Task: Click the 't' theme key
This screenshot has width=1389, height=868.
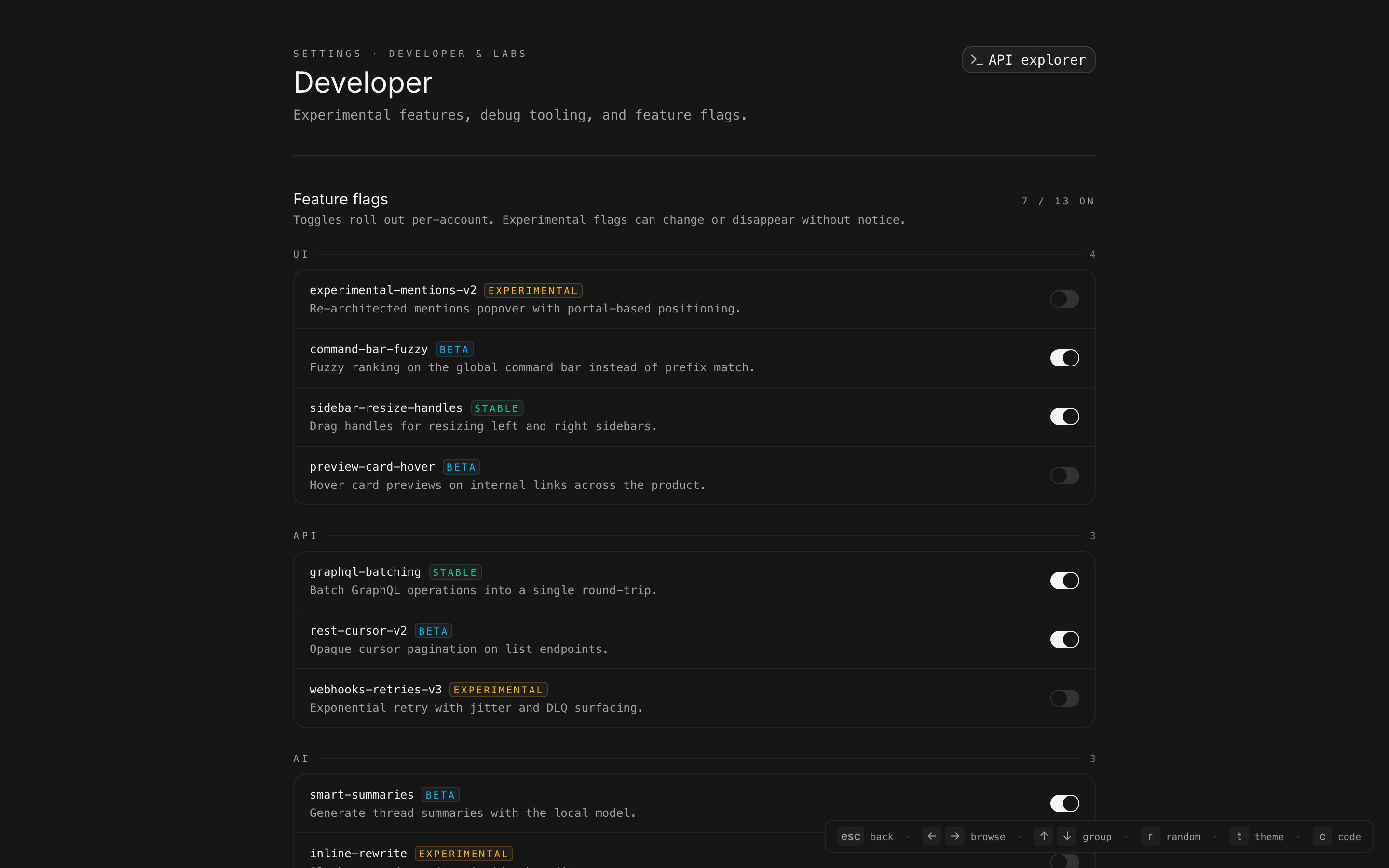Action: click(x=1239, y=837)
